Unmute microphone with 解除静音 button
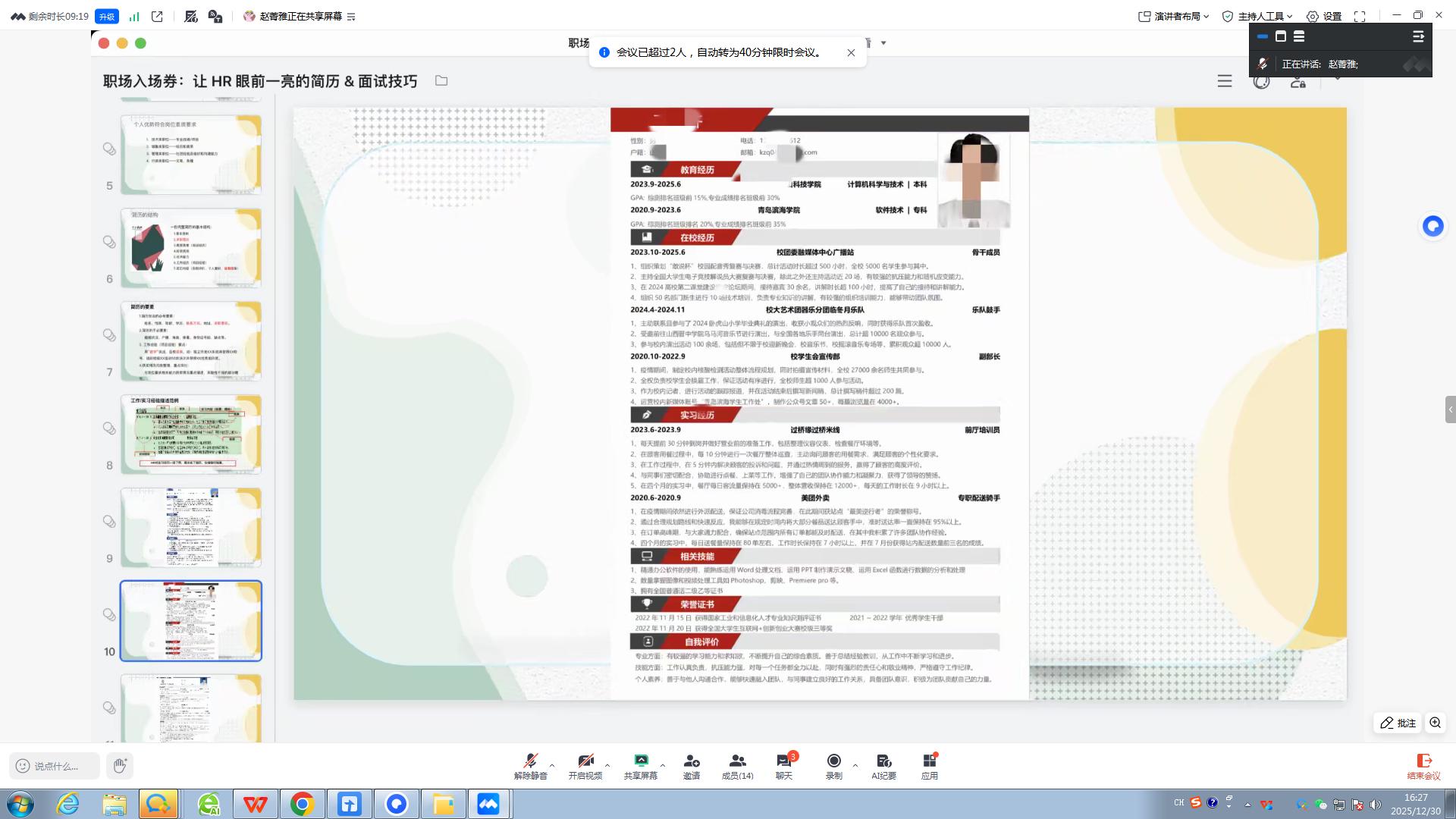The height and width of the screenshot is (819, 1456). [530, 765]
